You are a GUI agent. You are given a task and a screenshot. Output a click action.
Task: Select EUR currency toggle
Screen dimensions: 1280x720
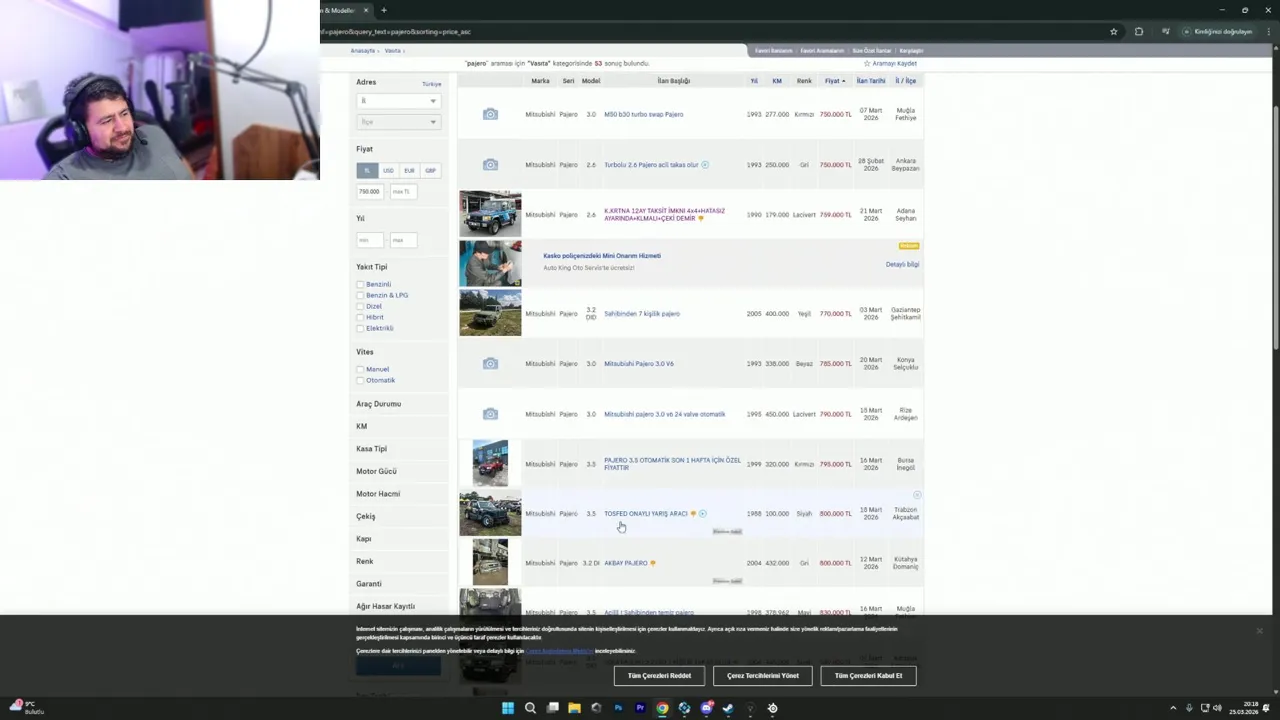tap(409, 170)
